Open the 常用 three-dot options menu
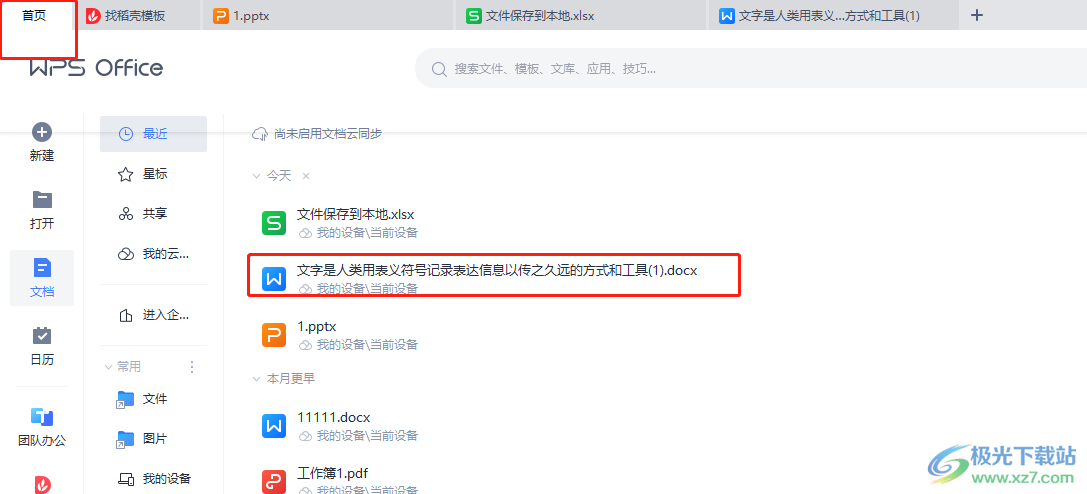 (192, 367)
